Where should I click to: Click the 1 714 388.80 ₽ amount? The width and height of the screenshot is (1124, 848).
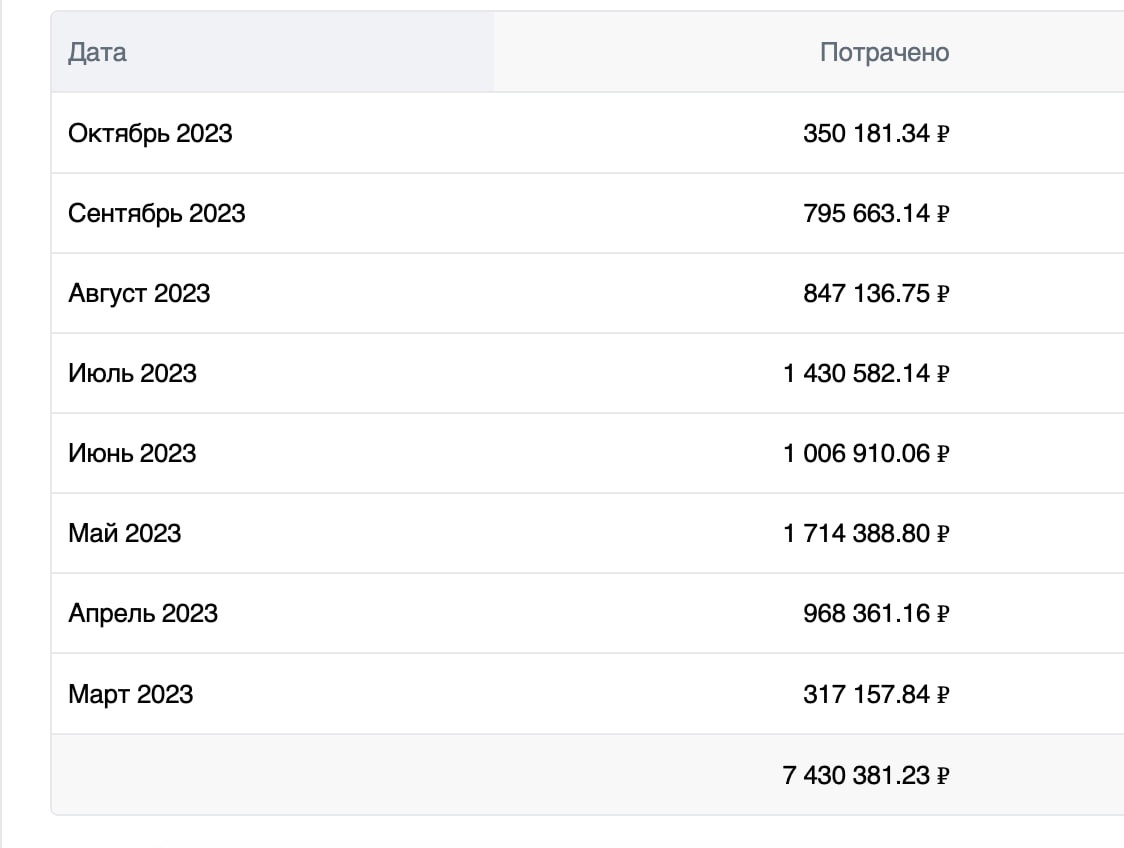coord(866,533)
